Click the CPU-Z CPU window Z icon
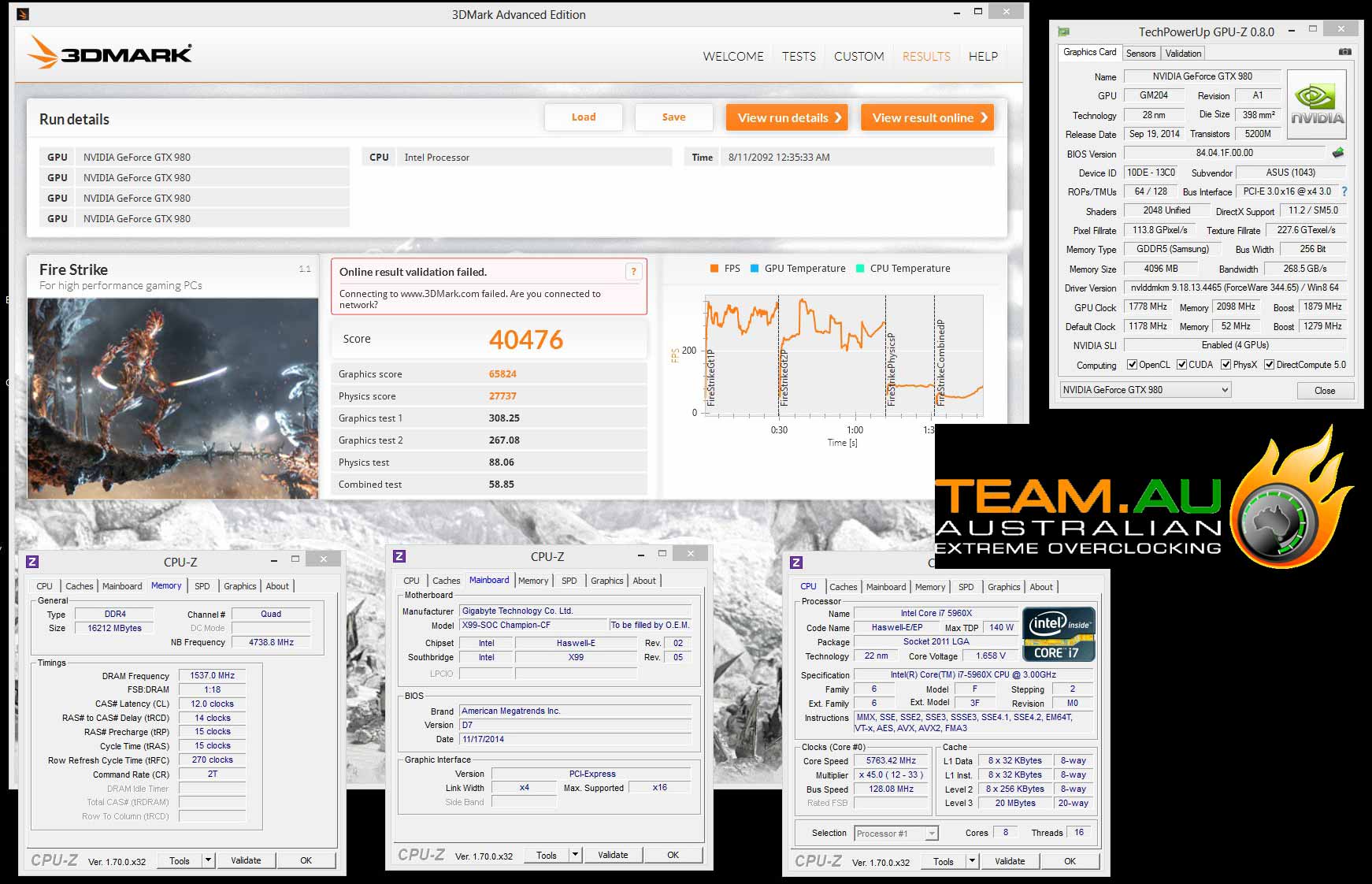 click(x=796, y=563)
